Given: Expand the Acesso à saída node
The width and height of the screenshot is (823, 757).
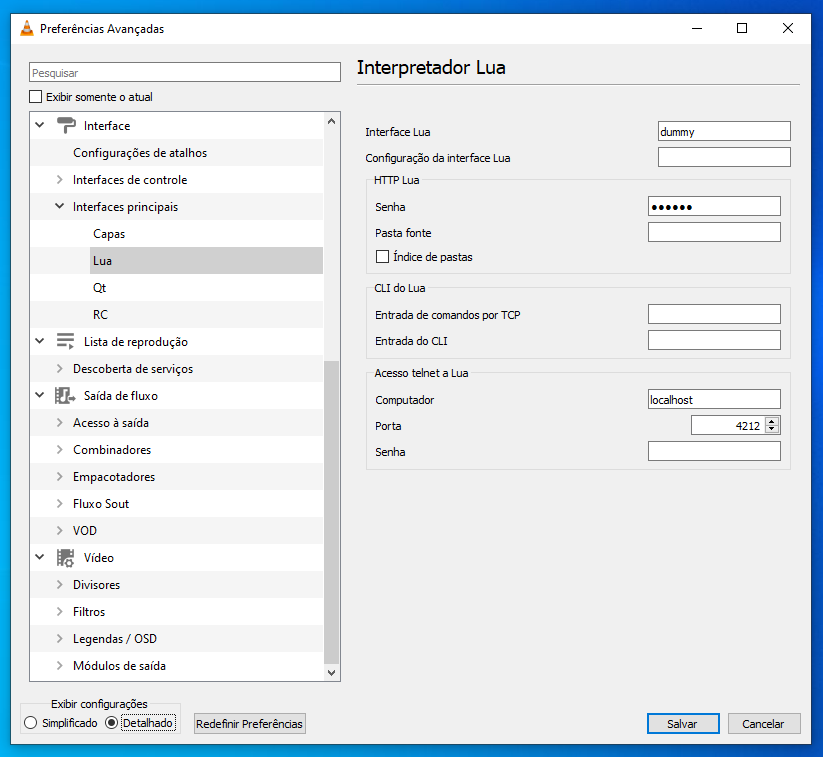Looking at the screenshot, I should point(60,423).
